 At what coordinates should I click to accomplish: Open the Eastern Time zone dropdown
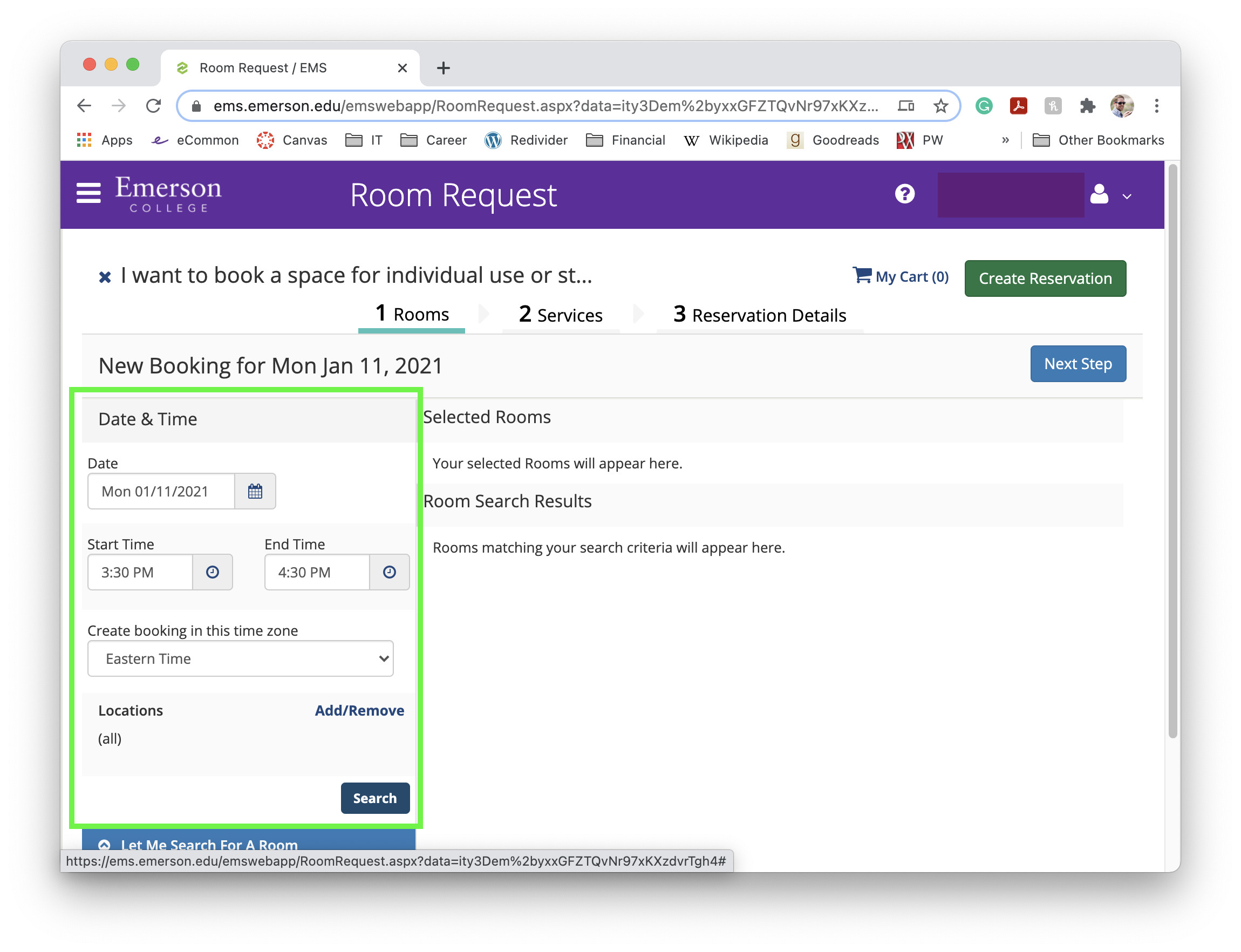(x=240, y=658)
